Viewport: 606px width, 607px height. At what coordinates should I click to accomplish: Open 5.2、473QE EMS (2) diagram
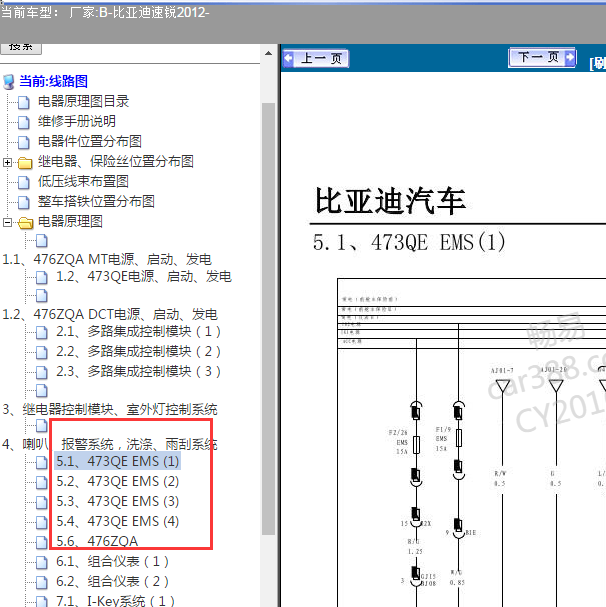(117, 481)
